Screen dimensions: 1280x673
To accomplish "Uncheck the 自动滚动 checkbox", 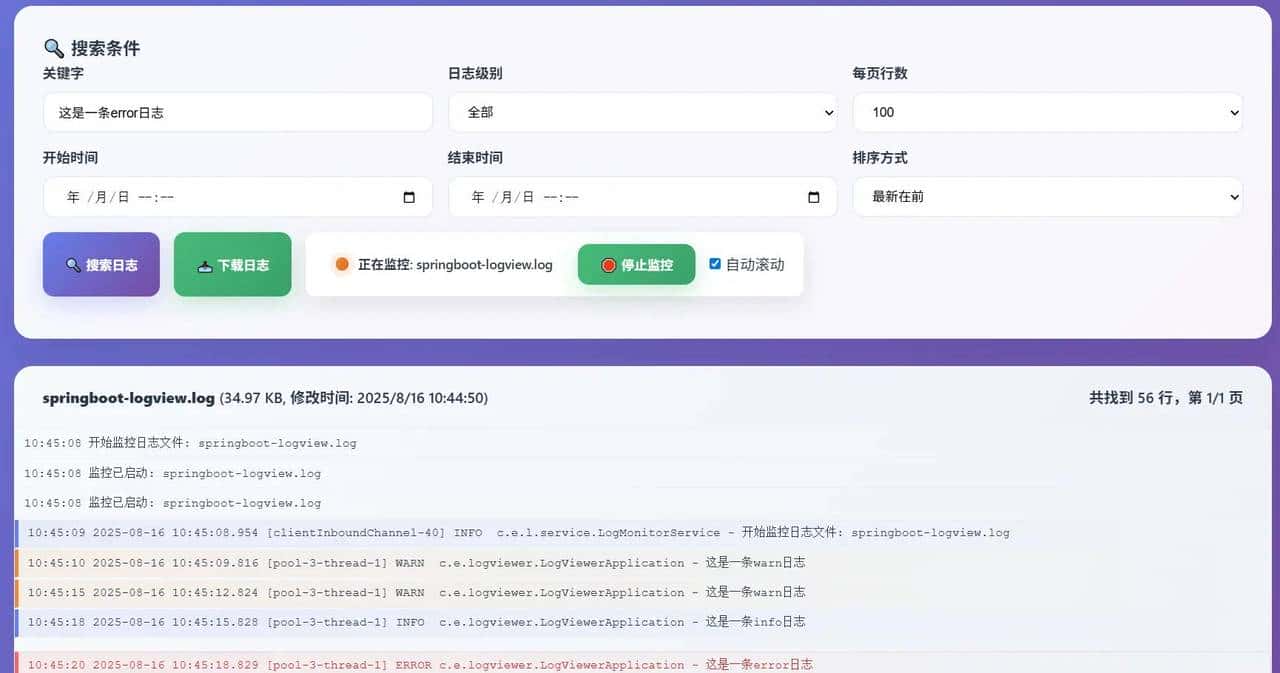I will point(714,263).
